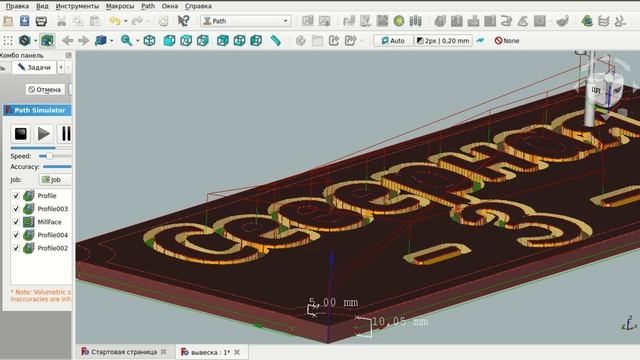Click the Undo arrow icon
Viewport: 640px width, 360px height.
click(115, 21)
